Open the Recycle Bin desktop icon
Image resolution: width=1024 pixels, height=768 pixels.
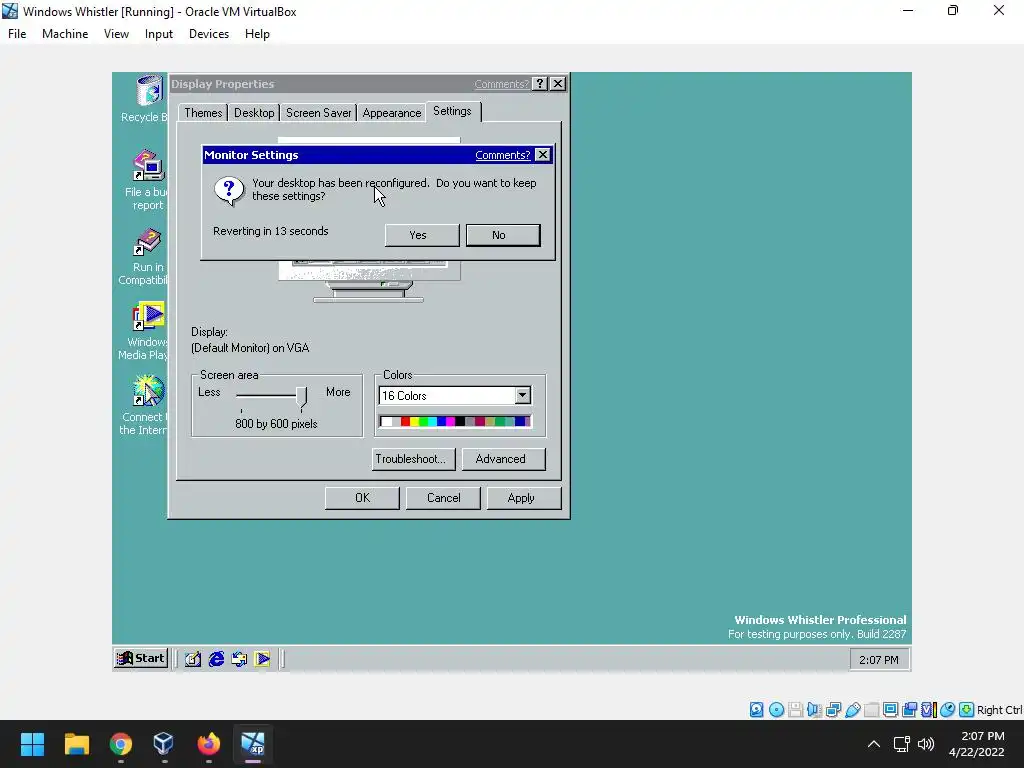point(149,91)
